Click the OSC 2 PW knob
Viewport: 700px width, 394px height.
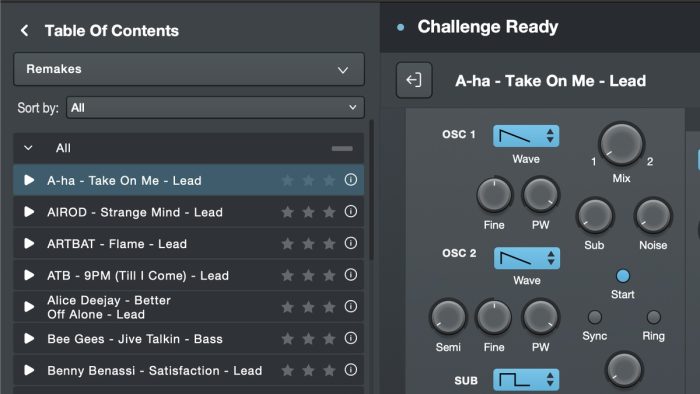coord(541,317)
